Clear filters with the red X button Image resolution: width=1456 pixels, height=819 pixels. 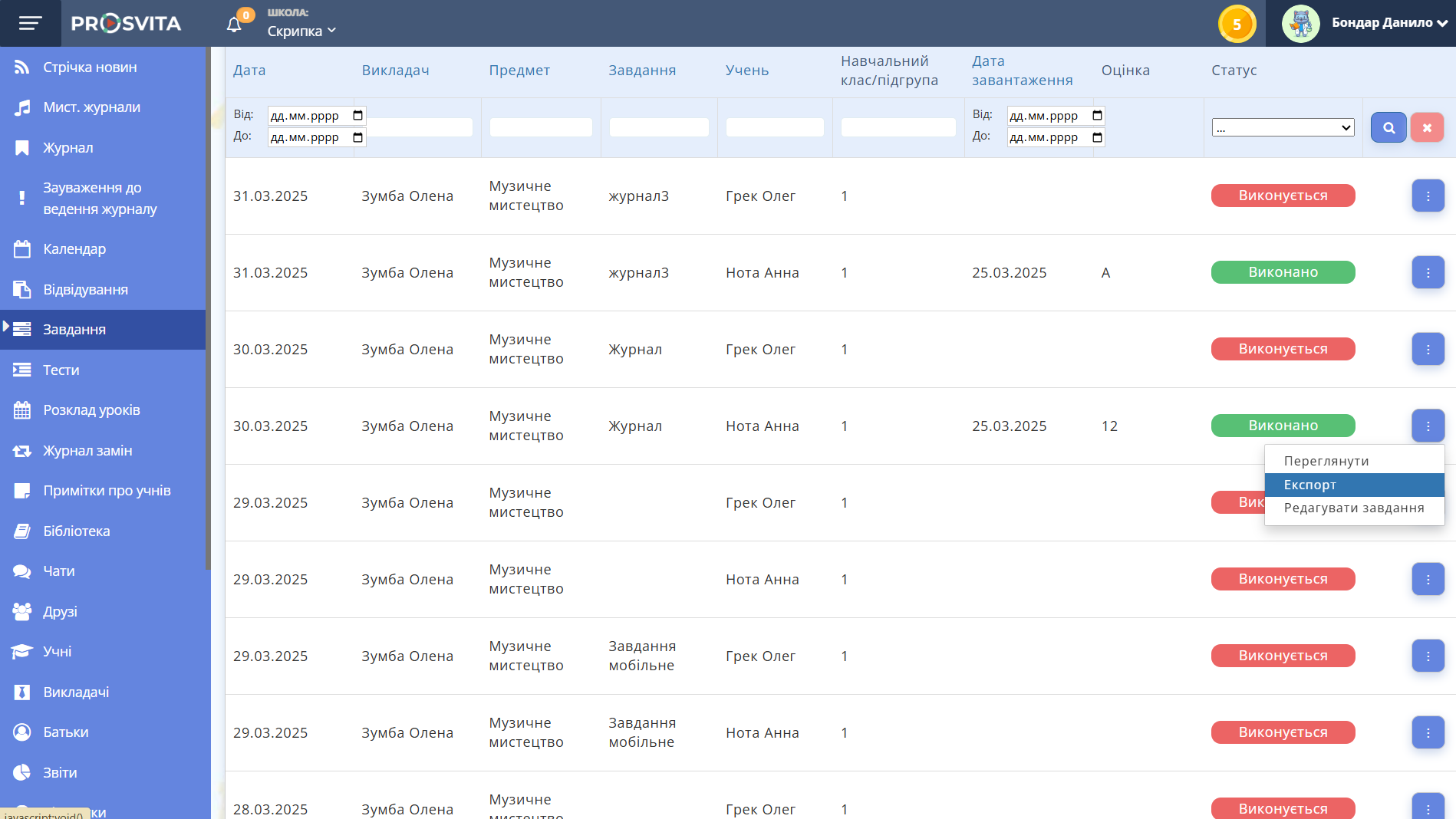1427,127
